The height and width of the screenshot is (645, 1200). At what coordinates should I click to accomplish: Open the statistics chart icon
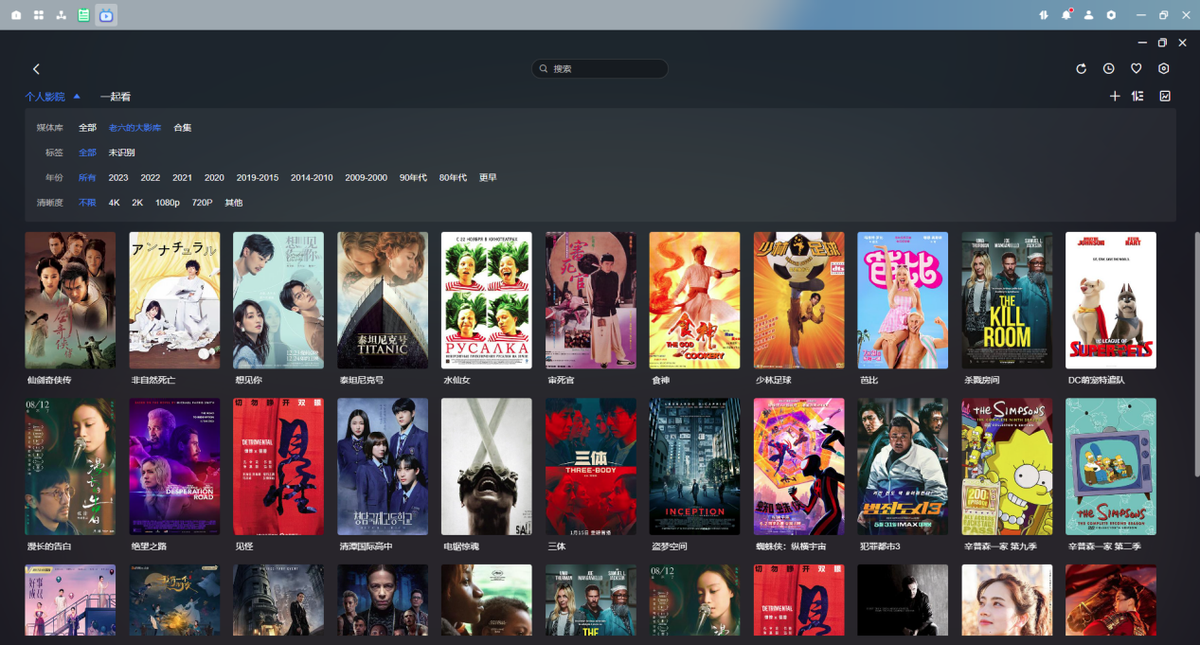pyautogui.click(x=1165, y=96)
